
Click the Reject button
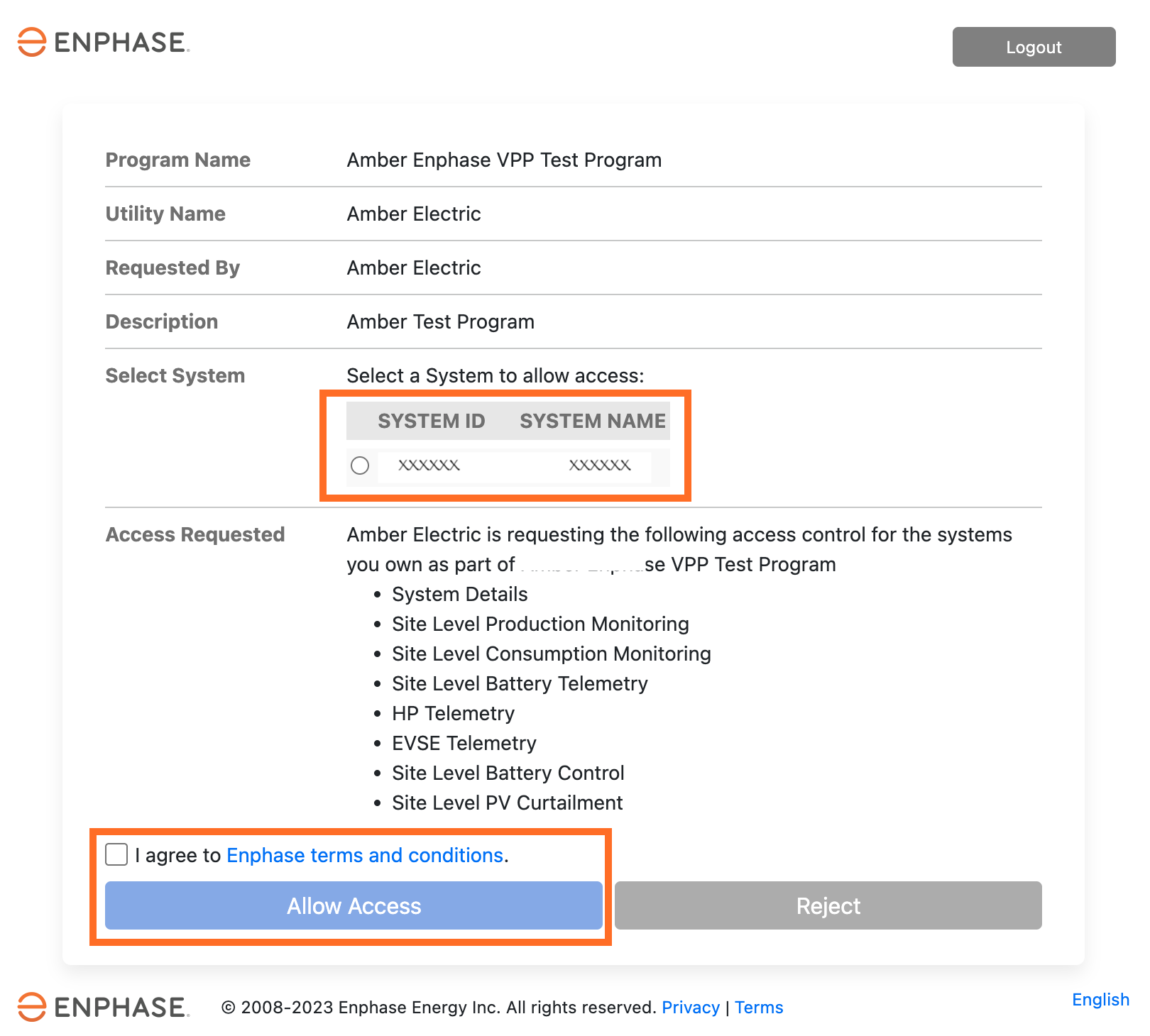click(828, 905)
